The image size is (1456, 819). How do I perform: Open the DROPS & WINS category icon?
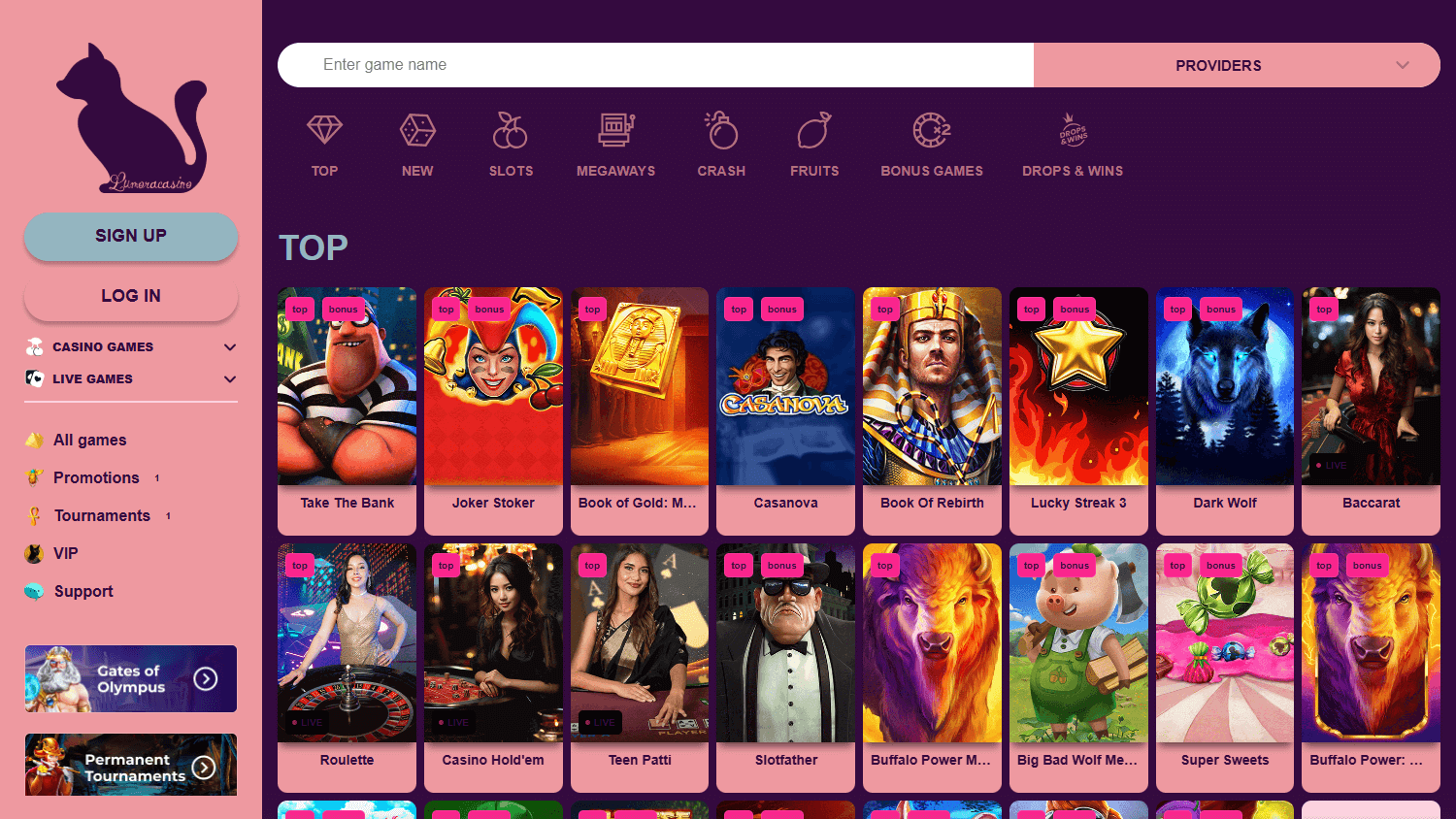(x=1072, y=130)
